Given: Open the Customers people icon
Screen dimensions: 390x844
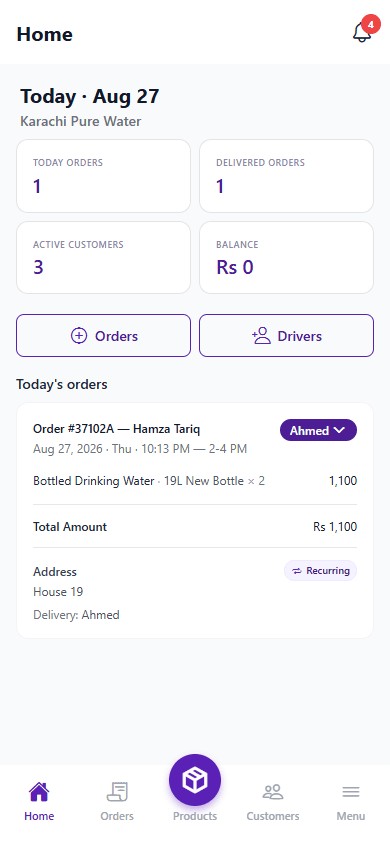Looking at the screenshot, I should click(x=273, y=792).
